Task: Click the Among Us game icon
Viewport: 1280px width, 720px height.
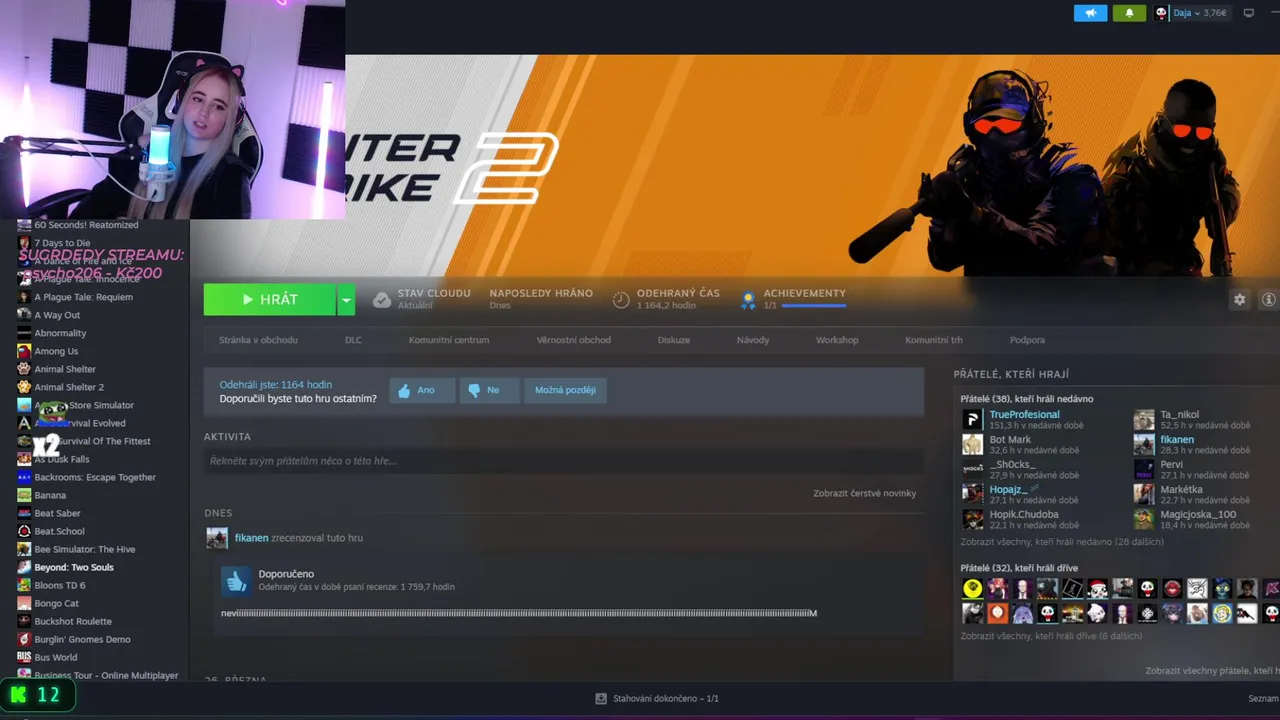Action: (x=24, y=351)
